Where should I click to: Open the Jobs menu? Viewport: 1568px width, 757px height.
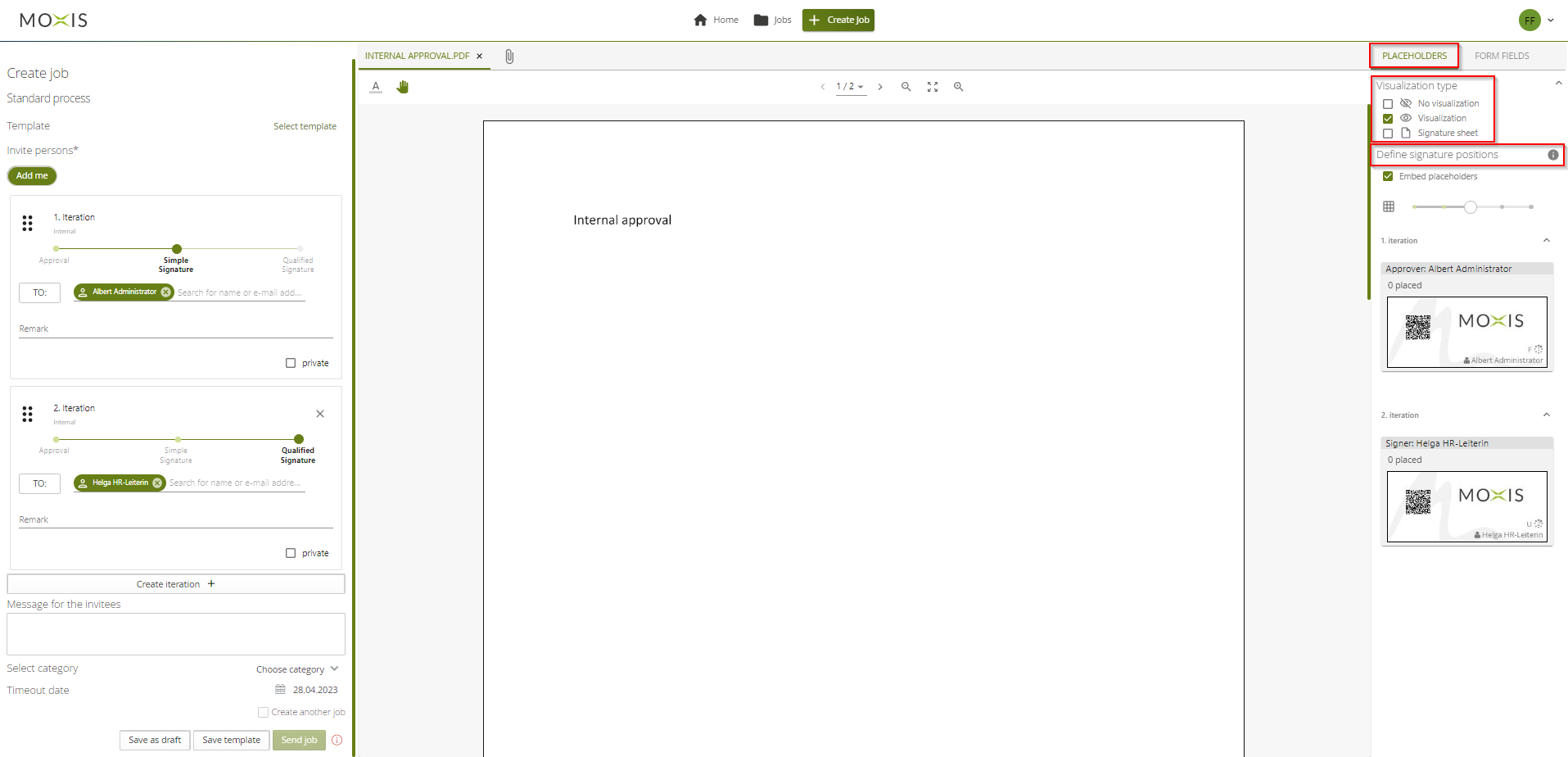pyautogui.click(x=773, y=20)
